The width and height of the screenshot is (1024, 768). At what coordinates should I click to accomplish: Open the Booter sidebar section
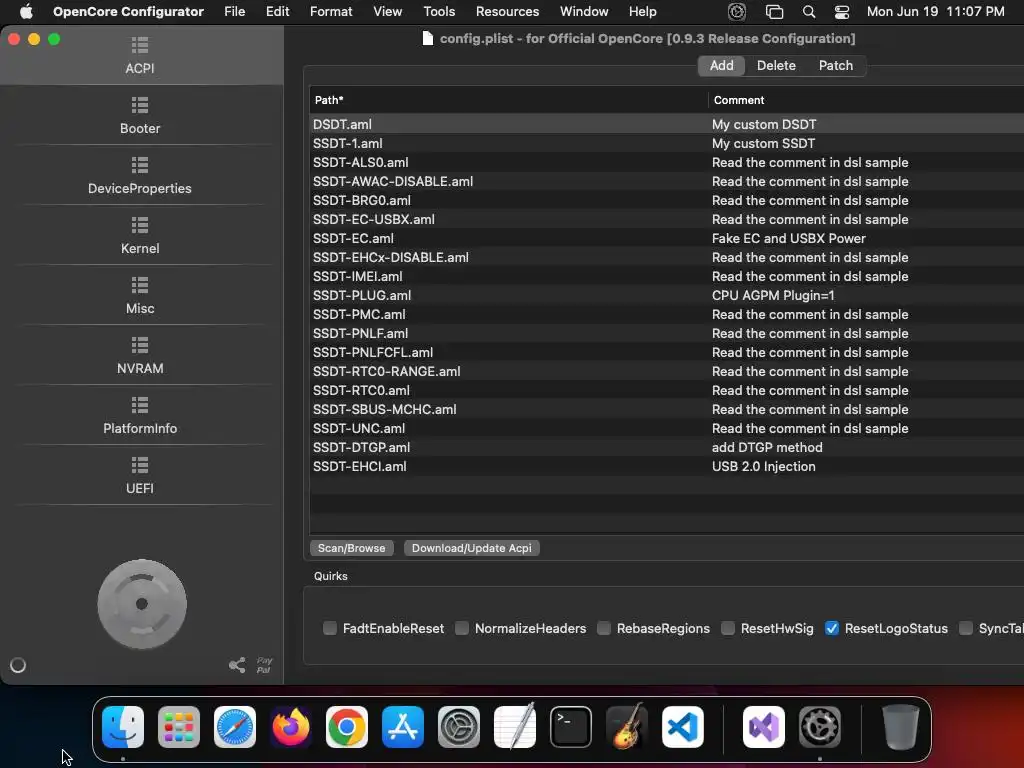point(140,116)
